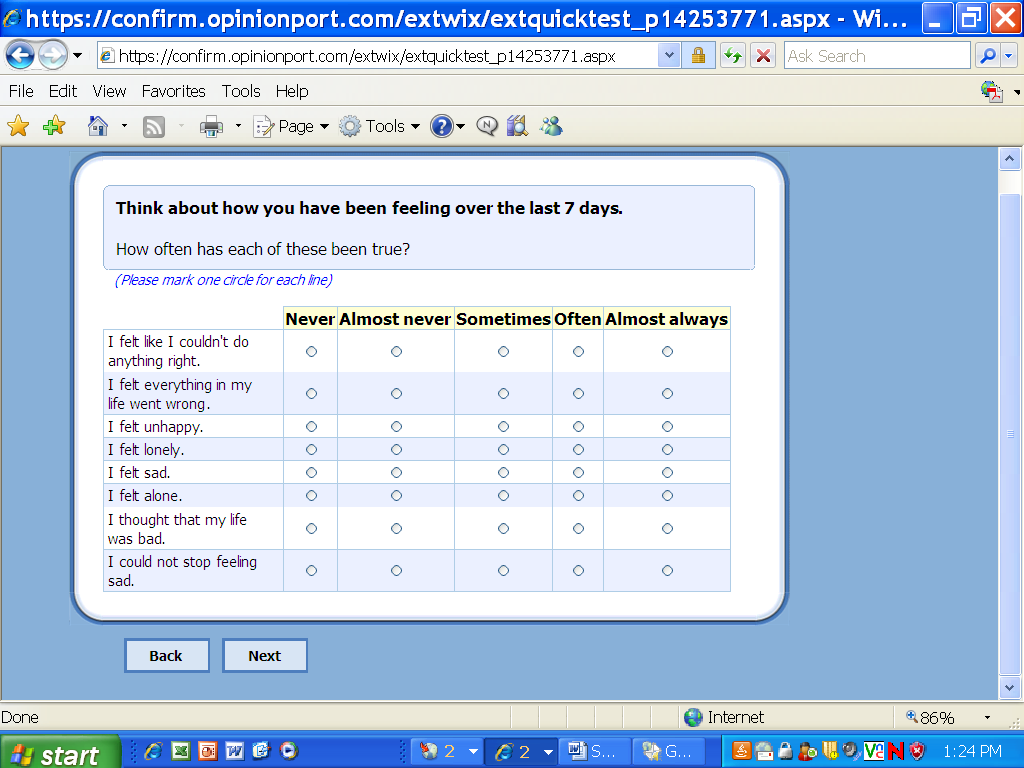Image resolution: width=1024 pixels, height=768 pixels.
Task: Open the File menu
Action: click(x=21, y=91)
